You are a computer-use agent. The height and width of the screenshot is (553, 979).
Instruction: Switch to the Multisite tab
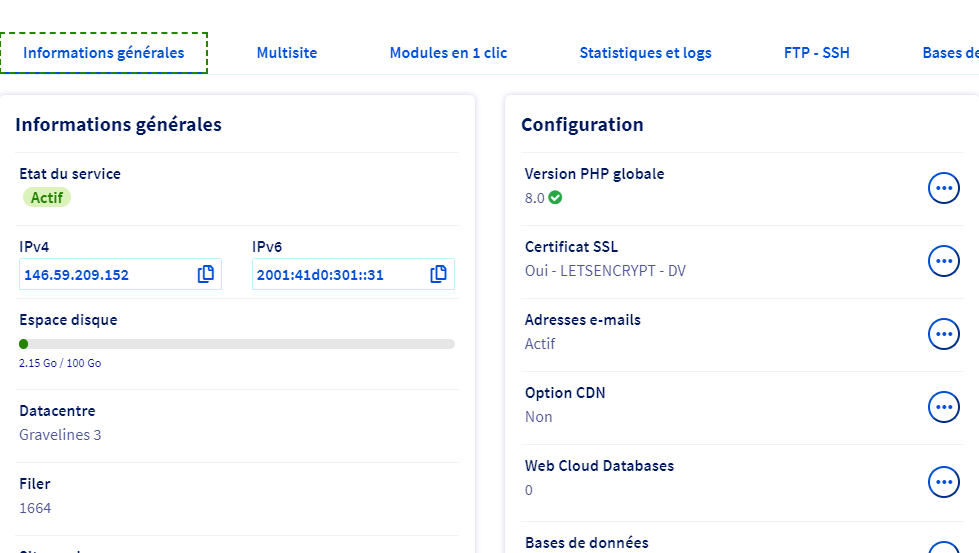(x=286, y=53)
